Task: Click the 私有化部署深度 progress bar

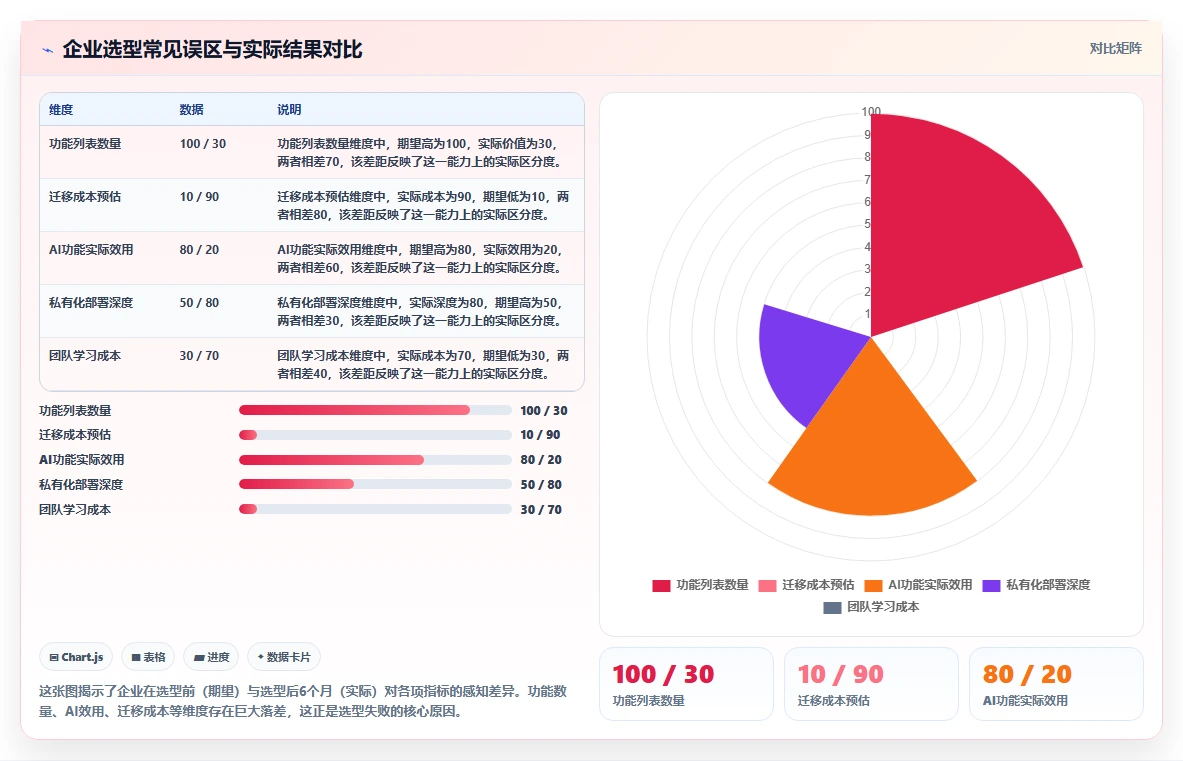Action: click(375, 484)
